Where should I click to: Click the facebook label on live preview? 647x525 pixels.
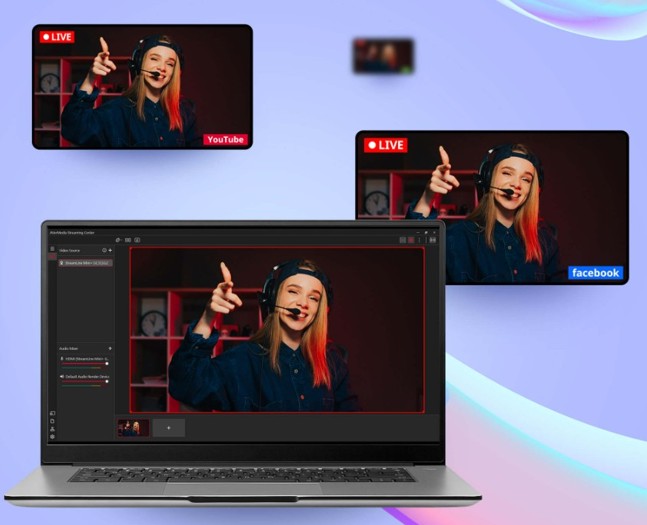tap(596, 272)
